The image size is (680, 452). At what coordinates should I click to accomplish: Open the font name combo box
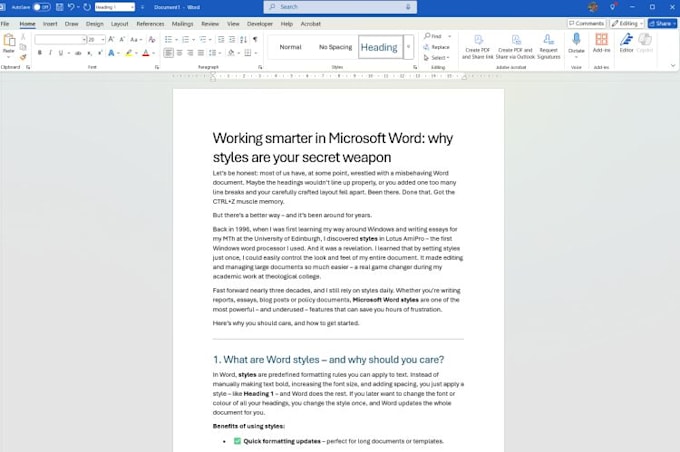click(61, 39)
